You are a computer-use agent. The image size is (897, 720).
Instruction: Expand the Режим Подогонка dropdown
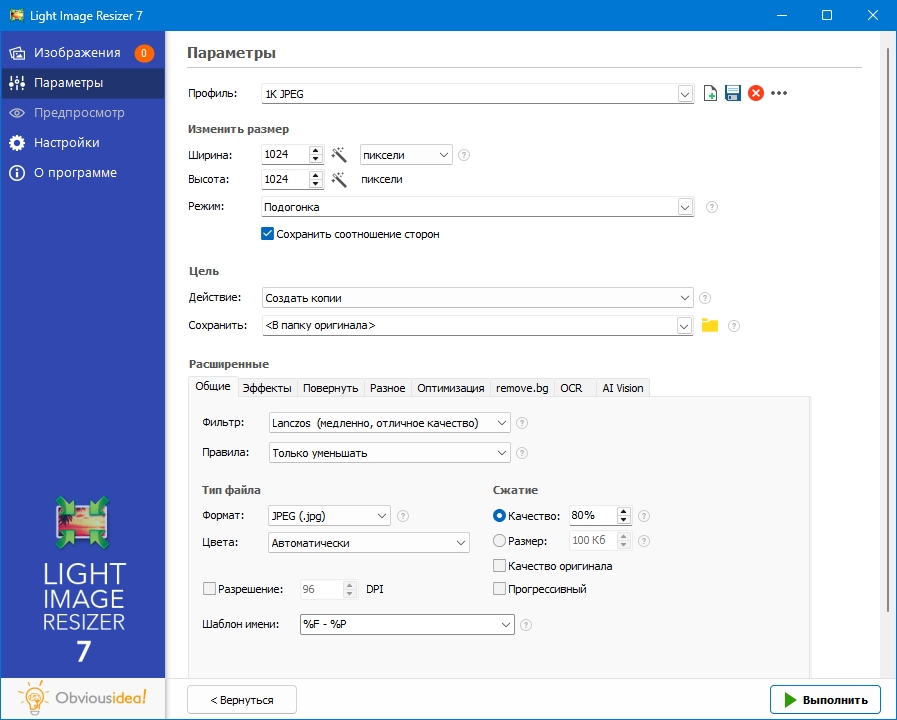(x=685, y=207)
